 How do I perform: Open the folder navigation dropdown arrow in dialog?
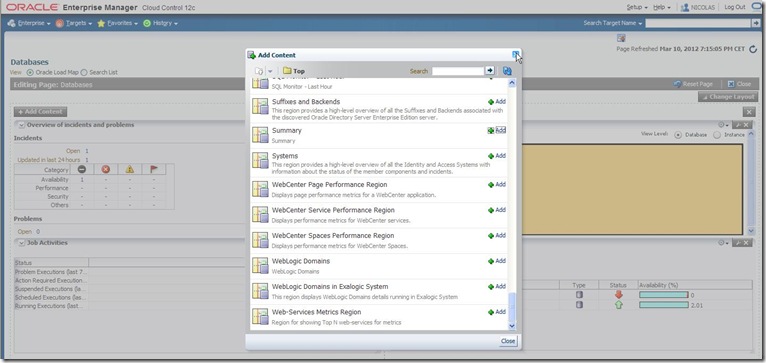[270, 71]
